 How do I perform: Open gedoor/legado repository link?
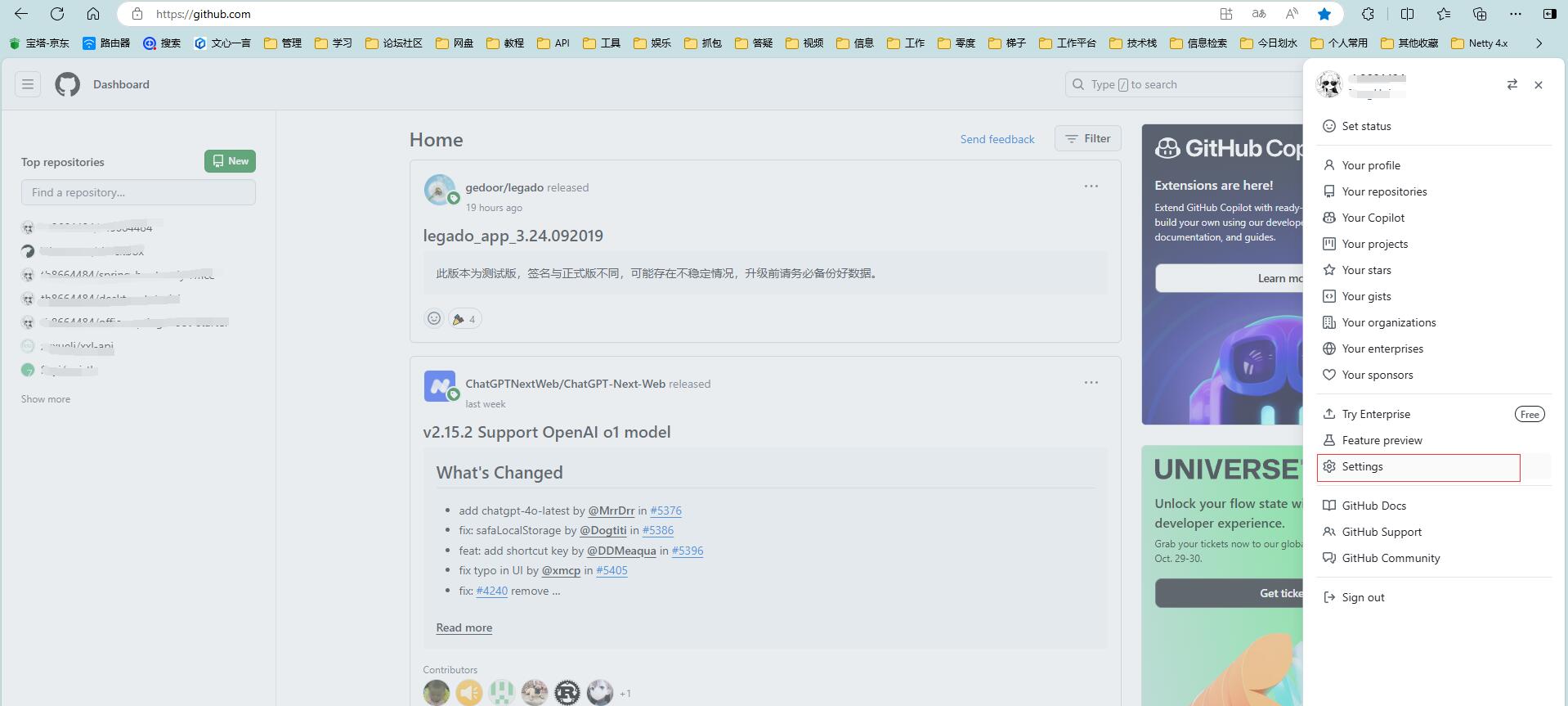pyautogui.click(x=504, y=187)
